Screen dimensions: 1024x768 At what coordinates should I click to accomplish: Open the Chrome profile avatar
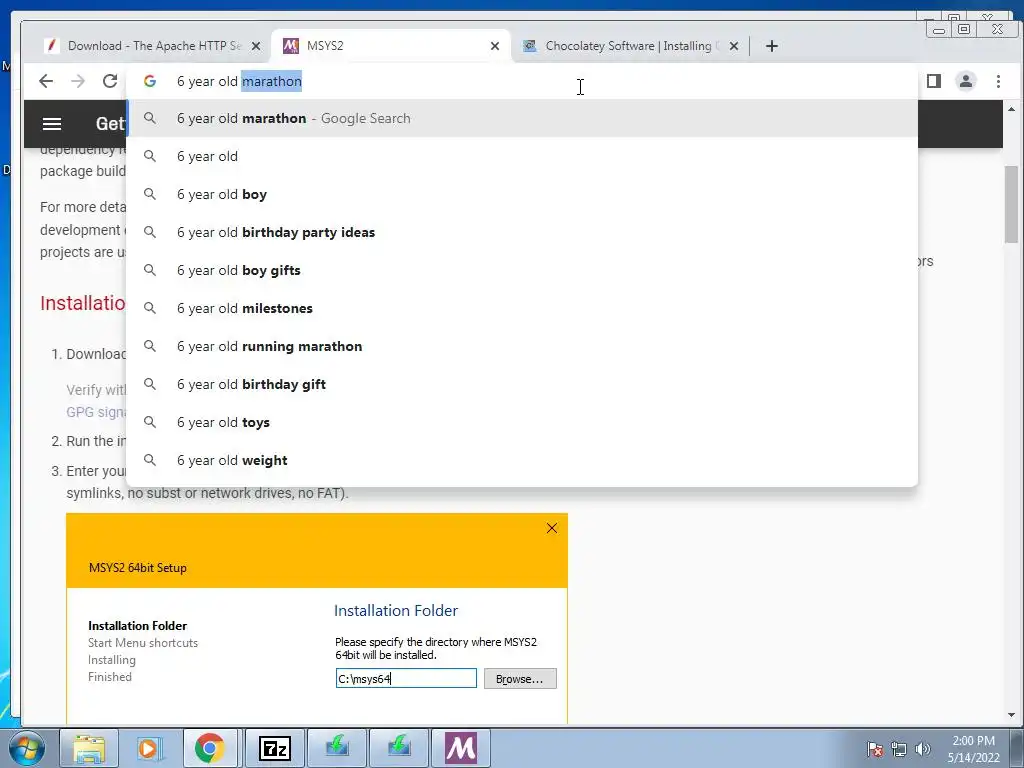coord(966,81)
